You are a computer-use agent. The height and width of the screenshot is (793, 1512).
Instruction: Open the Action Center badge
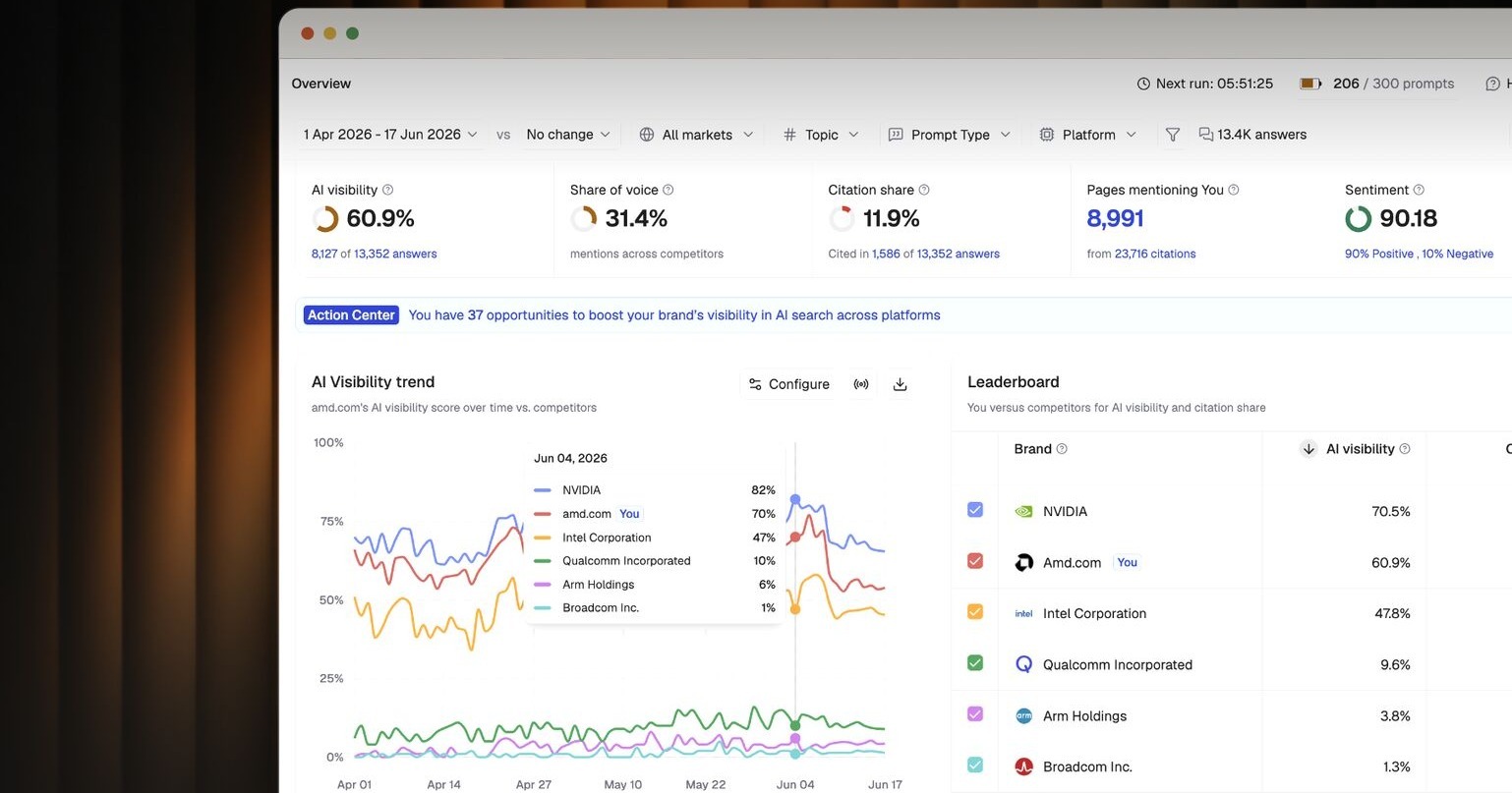[351, 315]
